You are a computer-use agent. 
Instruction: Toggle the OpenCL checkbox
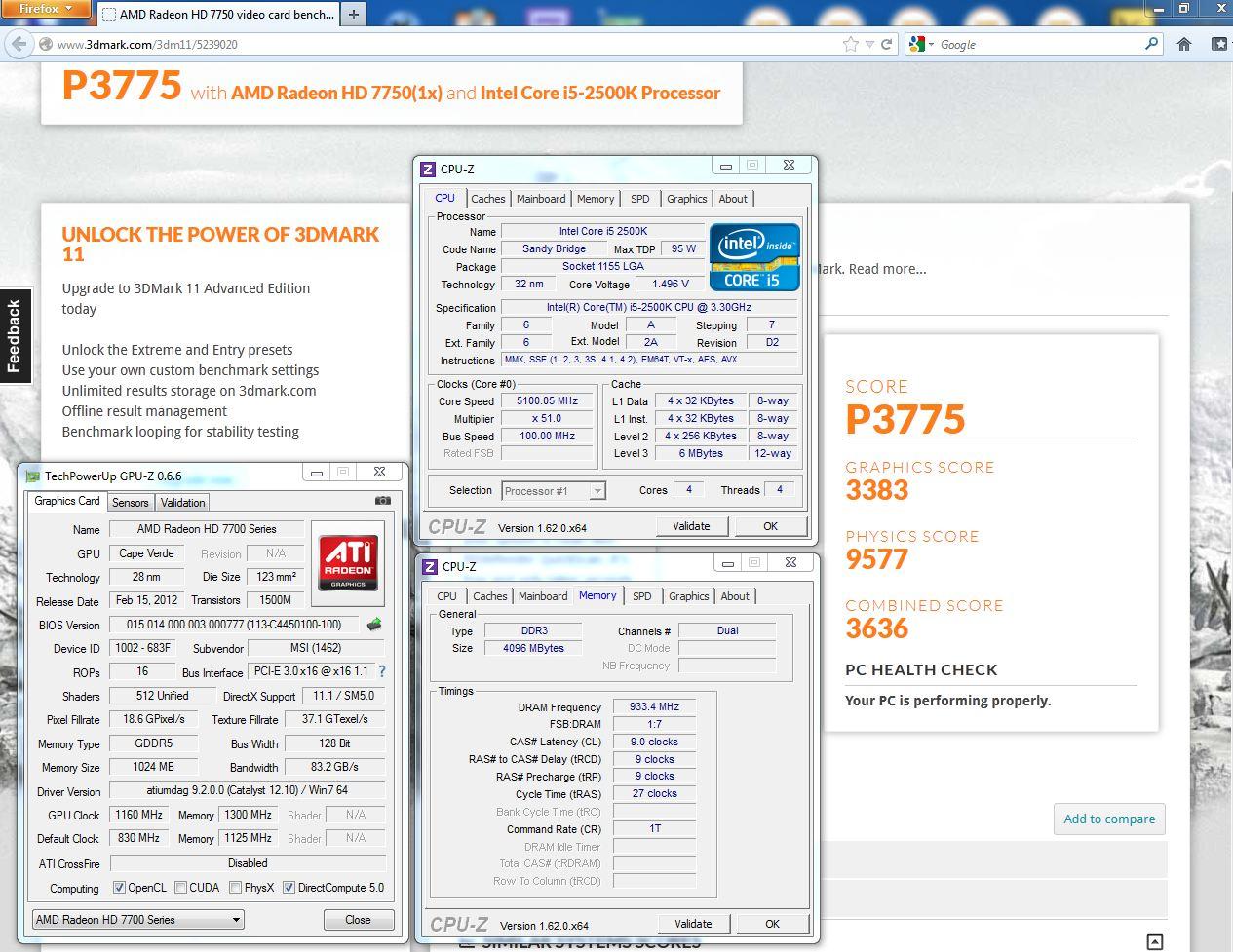pyautogui.click(x=119, y=888)
